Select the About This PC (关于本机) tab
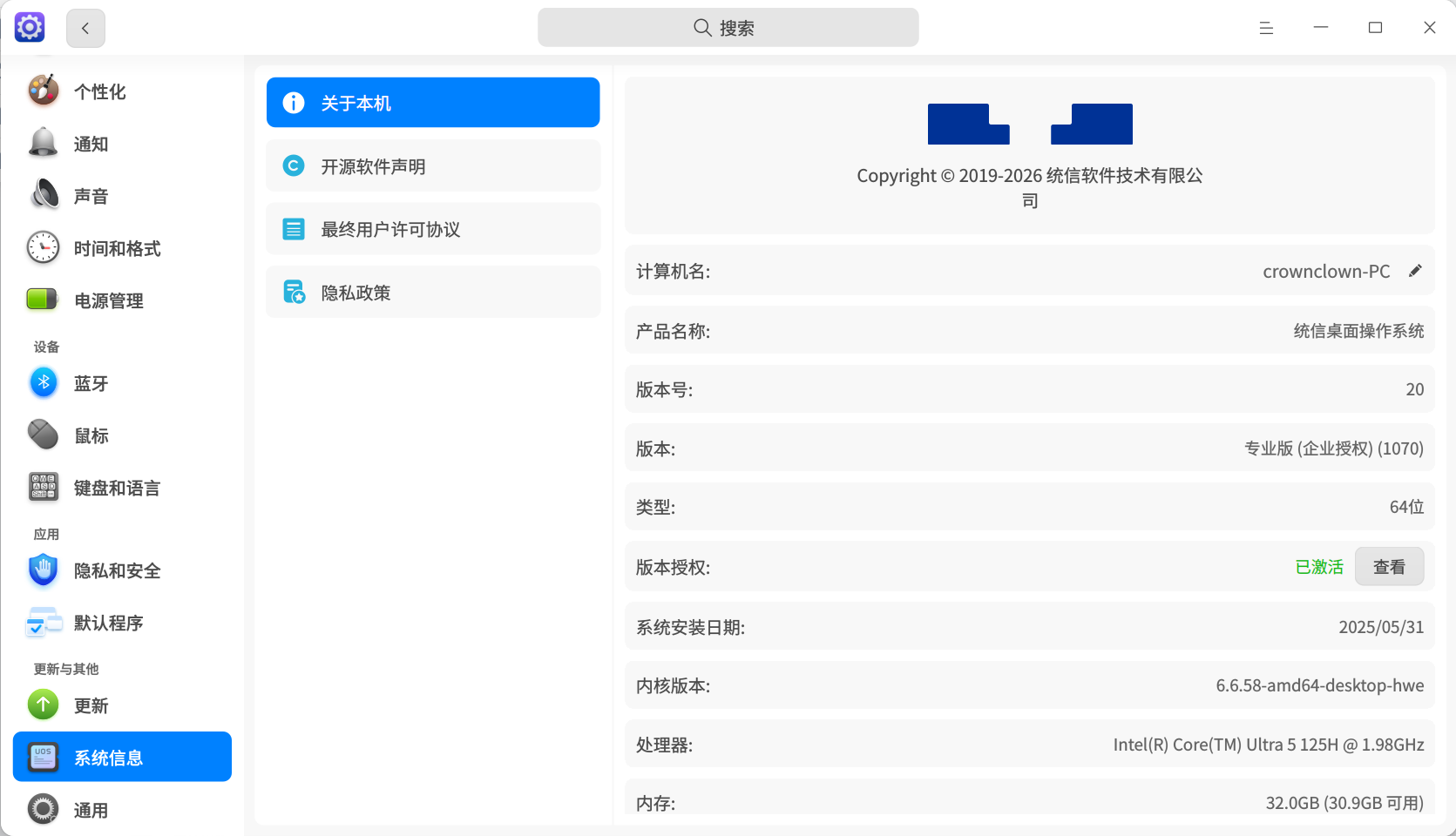Image resolution: width=1456 pixels, height=836 pixels. pos(433,103)
